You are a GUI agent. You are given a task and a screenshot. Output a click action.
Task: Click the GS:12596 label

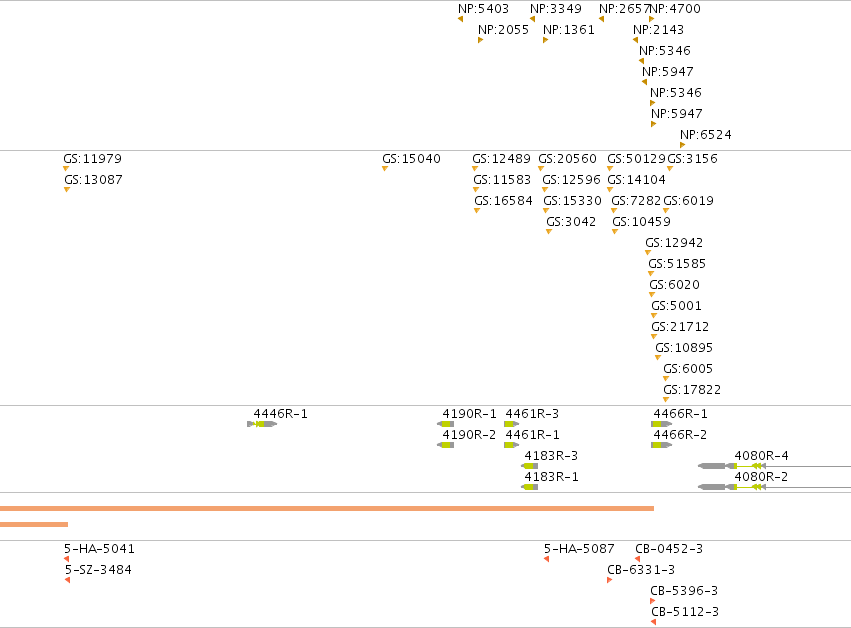coord(571,180)
